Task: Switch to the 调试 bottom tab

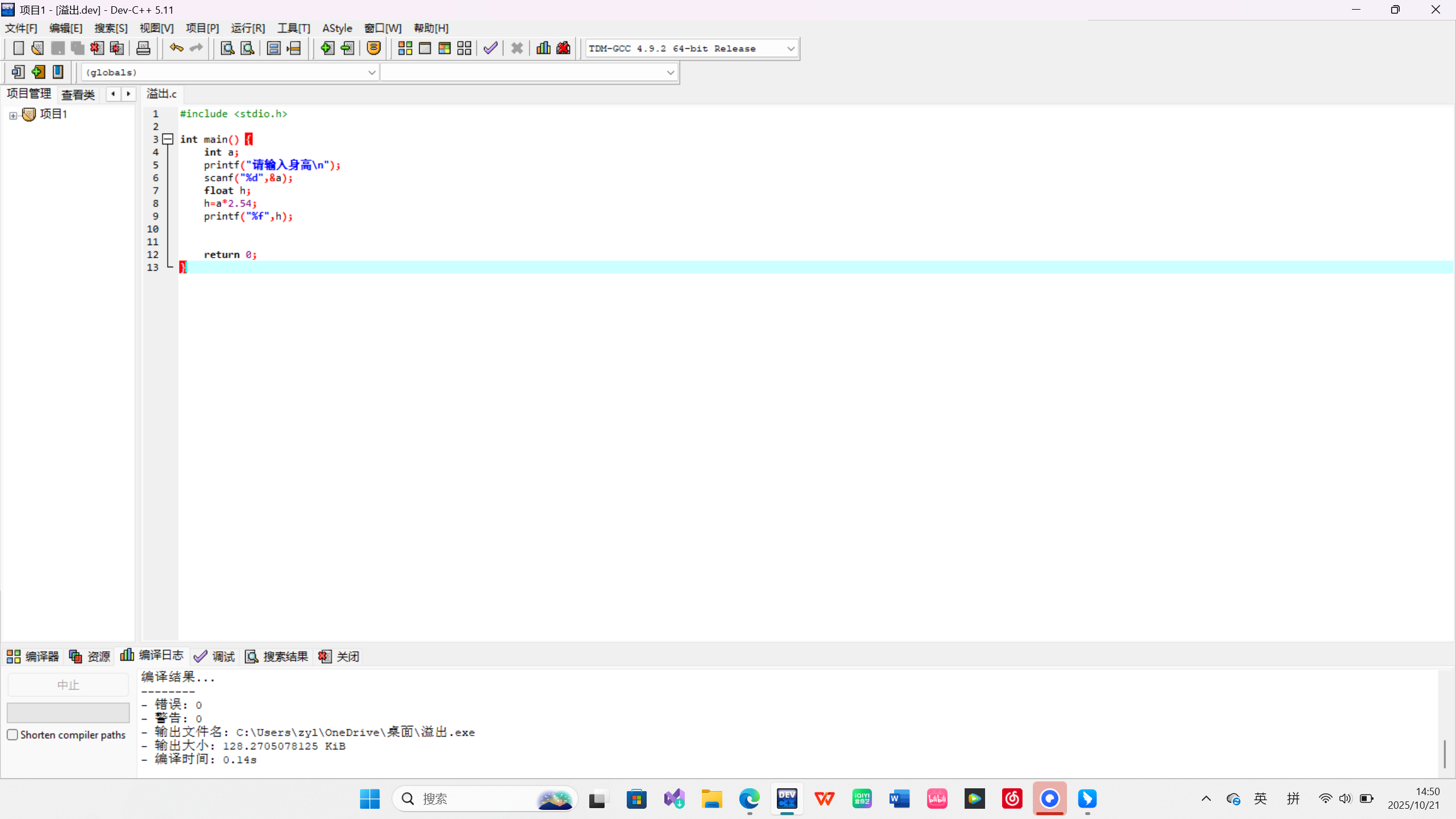Action: [214, 656]
